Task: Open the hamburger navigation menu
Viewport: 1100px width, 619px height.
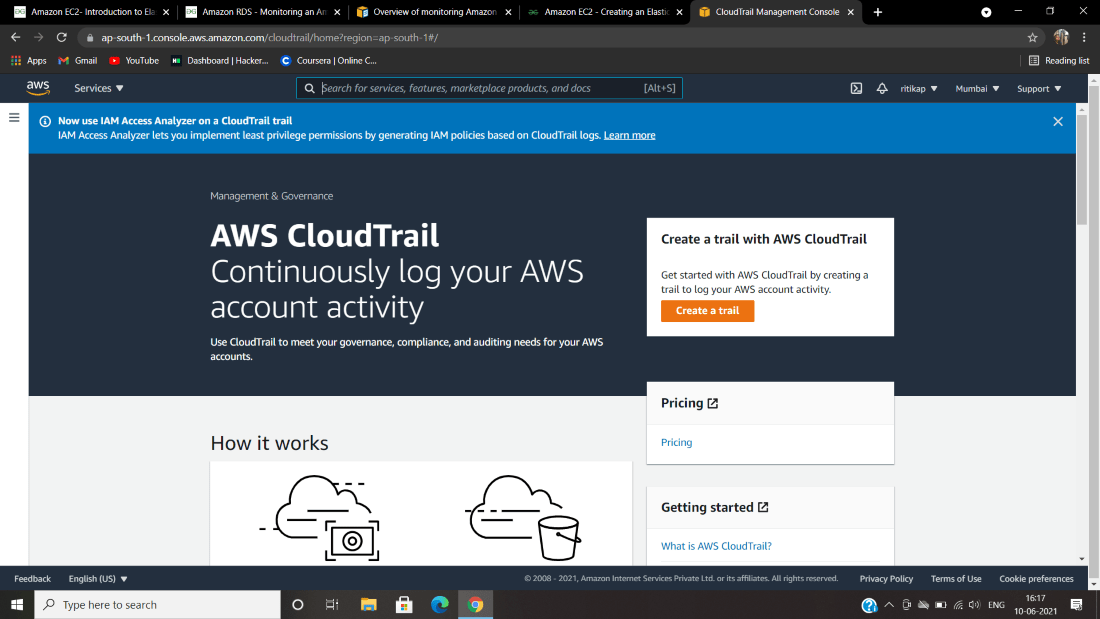Action: (14, 116)
